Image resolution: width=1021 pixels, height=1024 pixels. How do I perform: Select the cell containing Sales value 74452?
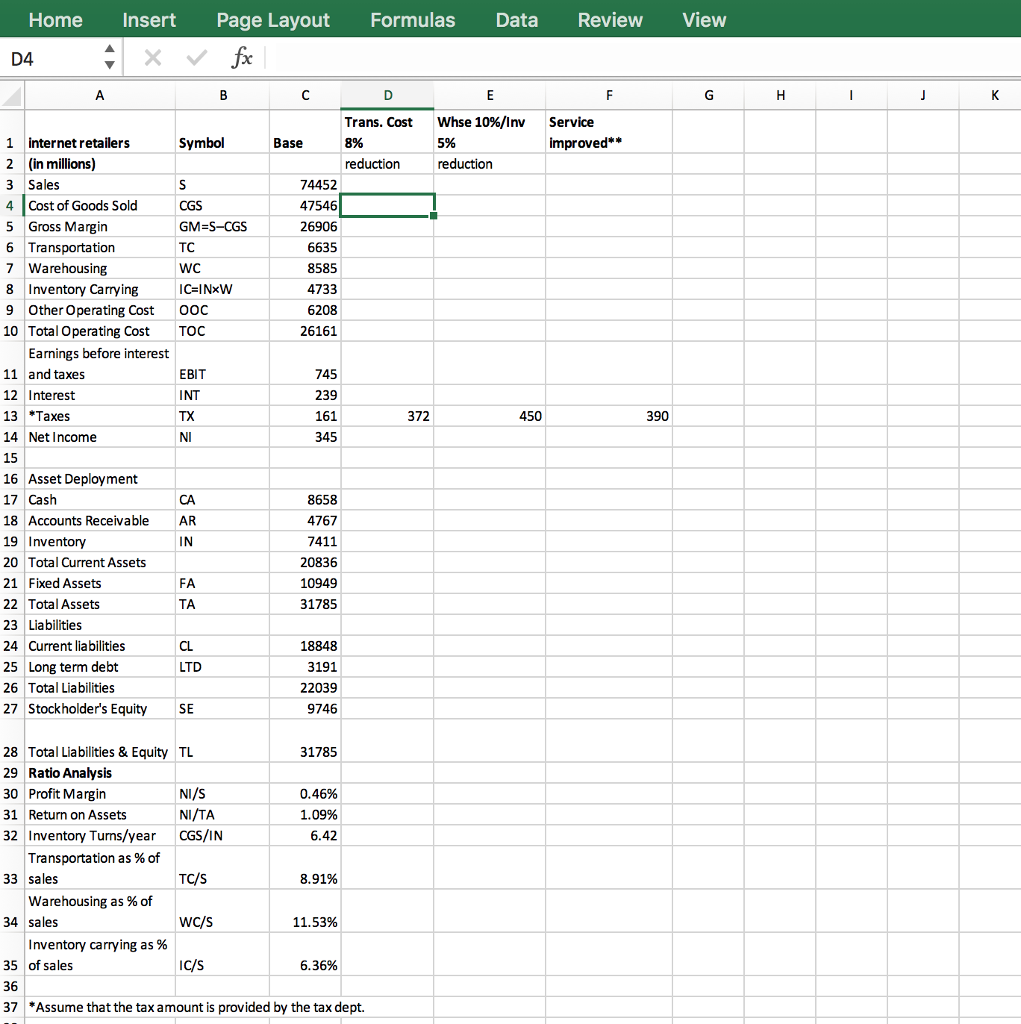click(305, 184)
